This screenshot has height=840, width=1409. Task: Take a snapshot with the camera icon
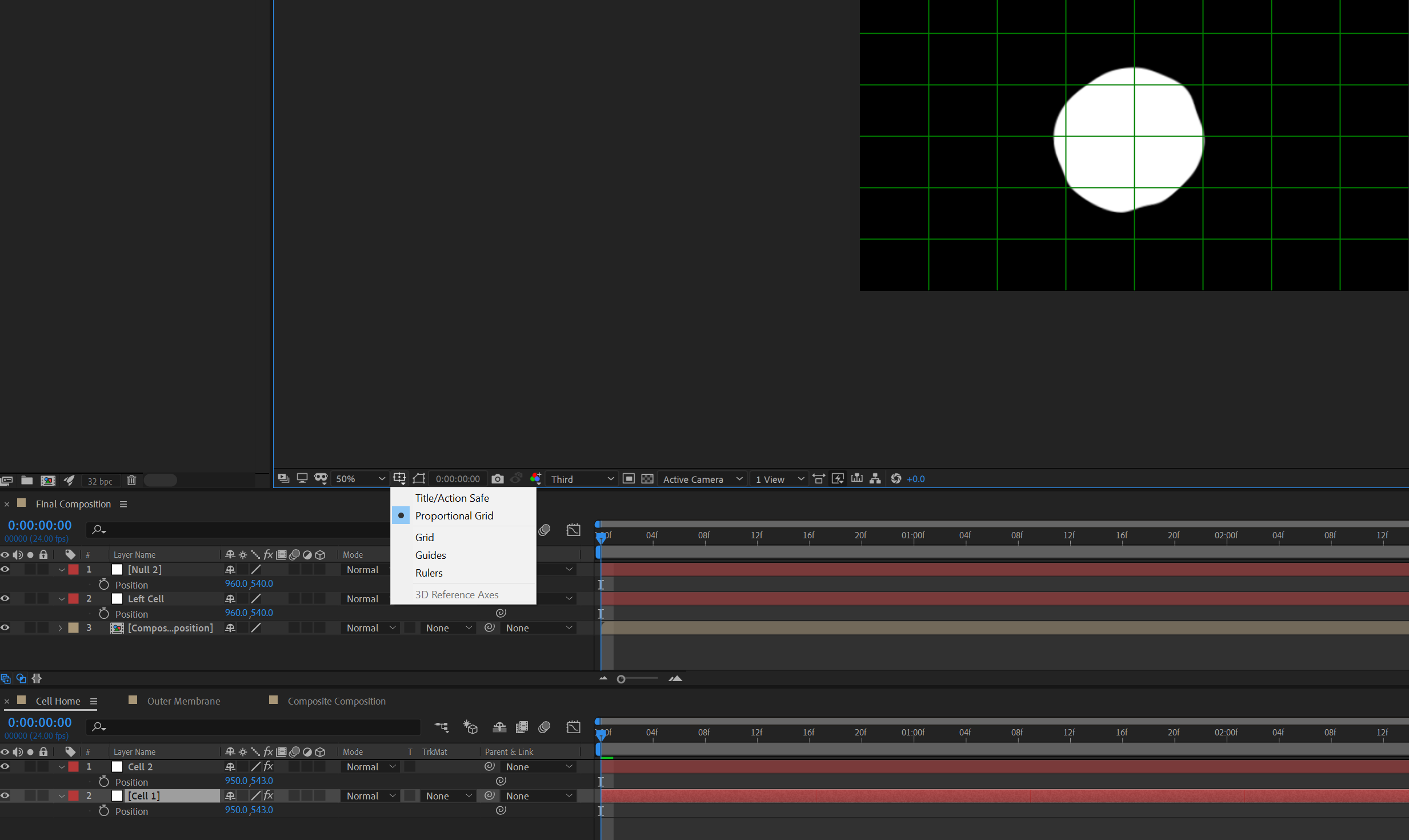[497, 479]
